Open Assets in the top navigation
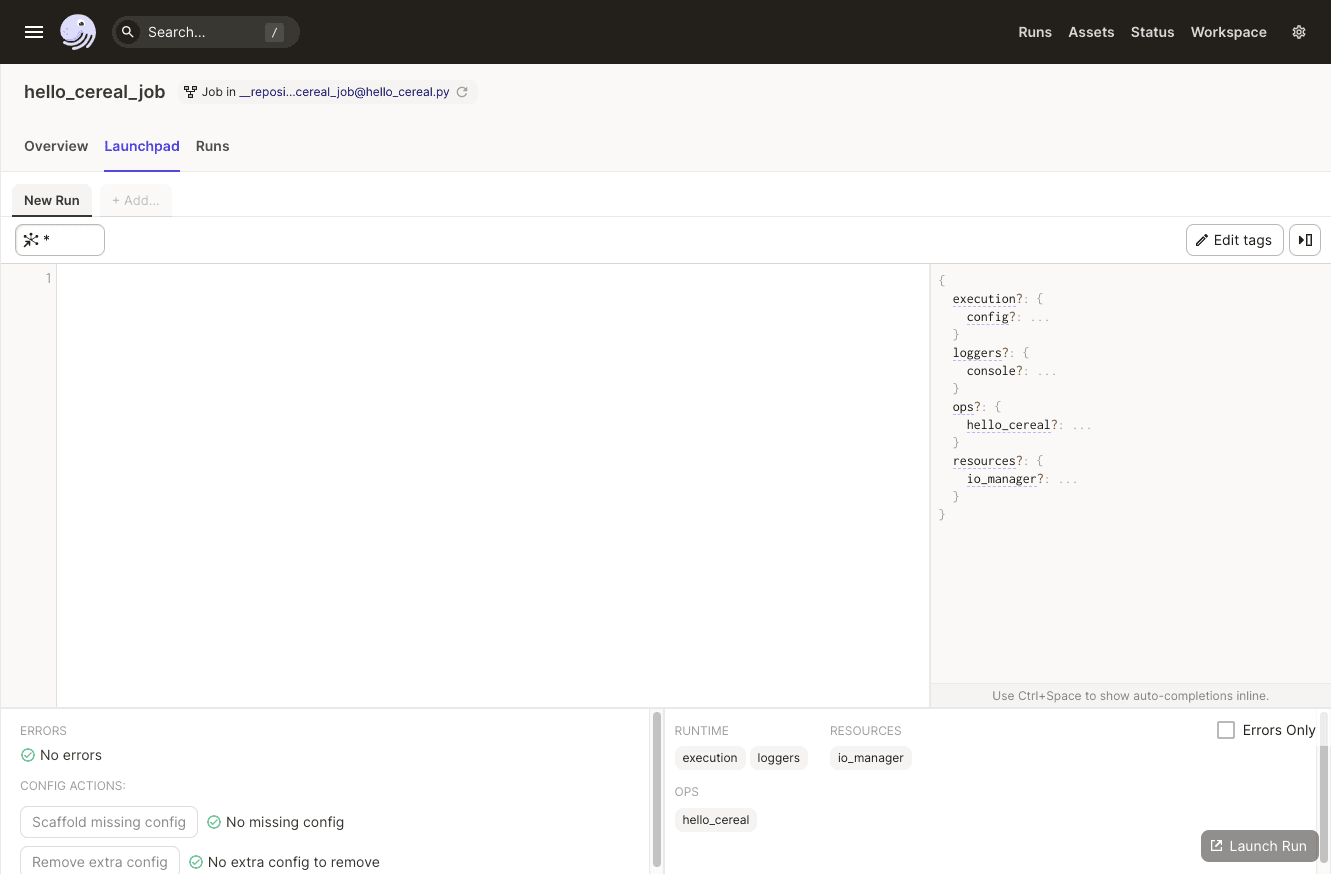This screenshot has width=1331, height=874. (x=1090, y=32)
